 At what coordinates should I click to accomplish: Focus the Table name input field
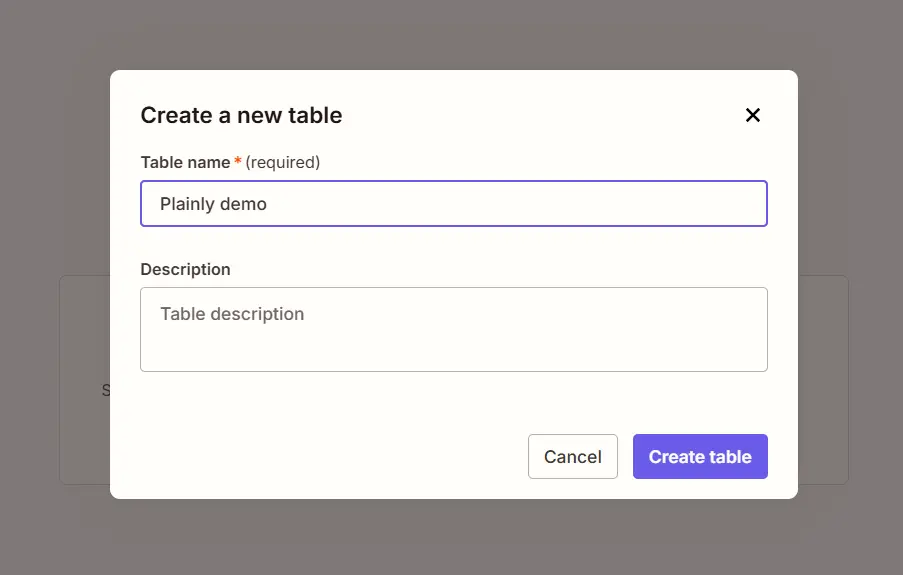point(454,203)
